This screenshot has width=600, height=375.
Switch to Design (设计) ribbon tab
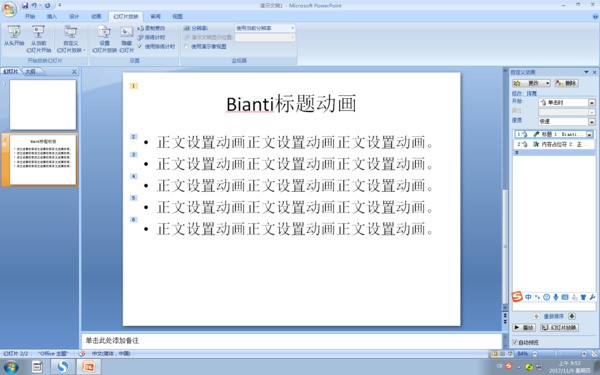(74, 16)
